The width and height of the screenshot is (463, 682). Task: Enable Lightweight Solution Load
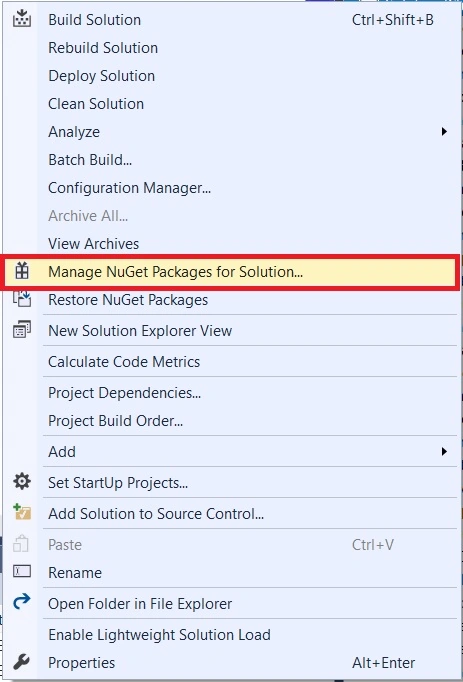159,635
